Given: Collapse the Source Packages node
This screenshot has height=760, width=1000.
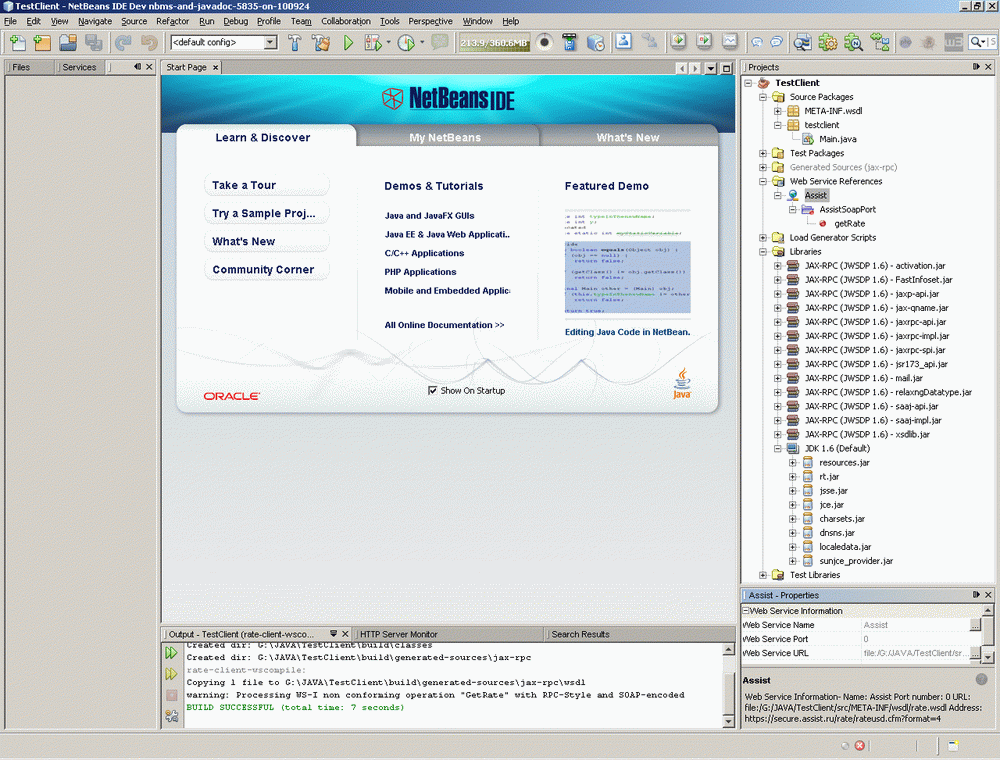Looking at the screenshot, I should pyautogui.click(x=763, y=97).
